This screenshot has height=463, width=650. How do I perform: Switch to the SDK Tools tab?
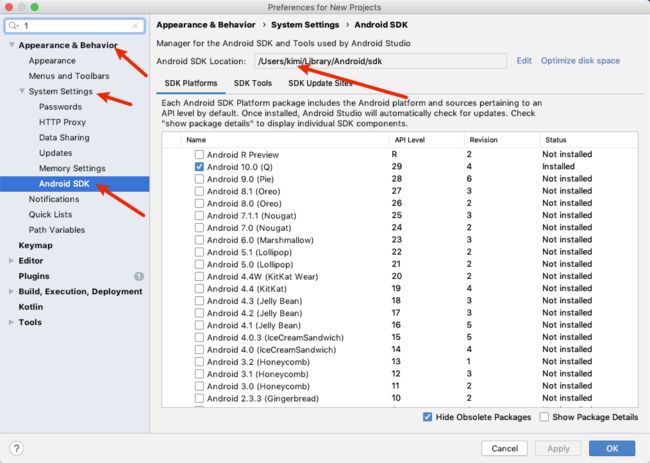coord(252,83)
